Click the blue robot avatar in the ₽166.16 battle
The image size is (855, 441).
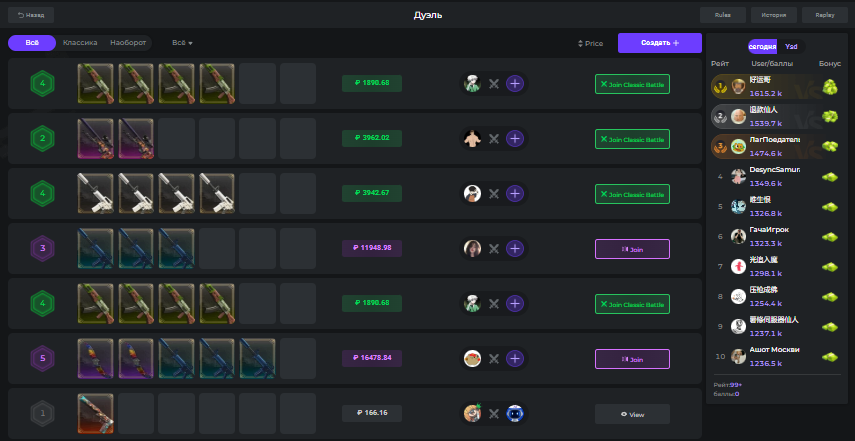[515, 414]
